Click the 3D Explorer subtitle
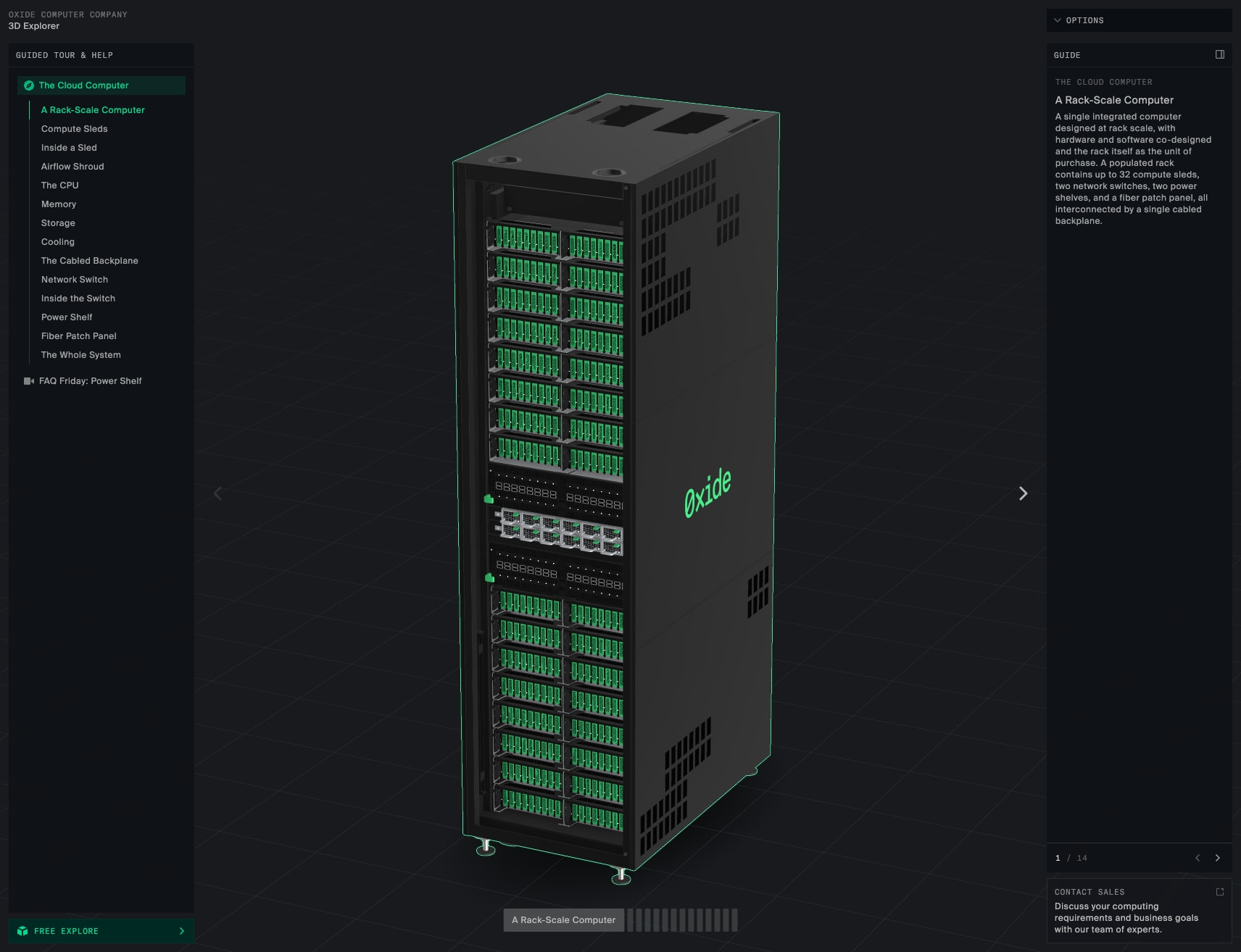The width and height of the screenshot is (1241, 952). pos(34,26)
